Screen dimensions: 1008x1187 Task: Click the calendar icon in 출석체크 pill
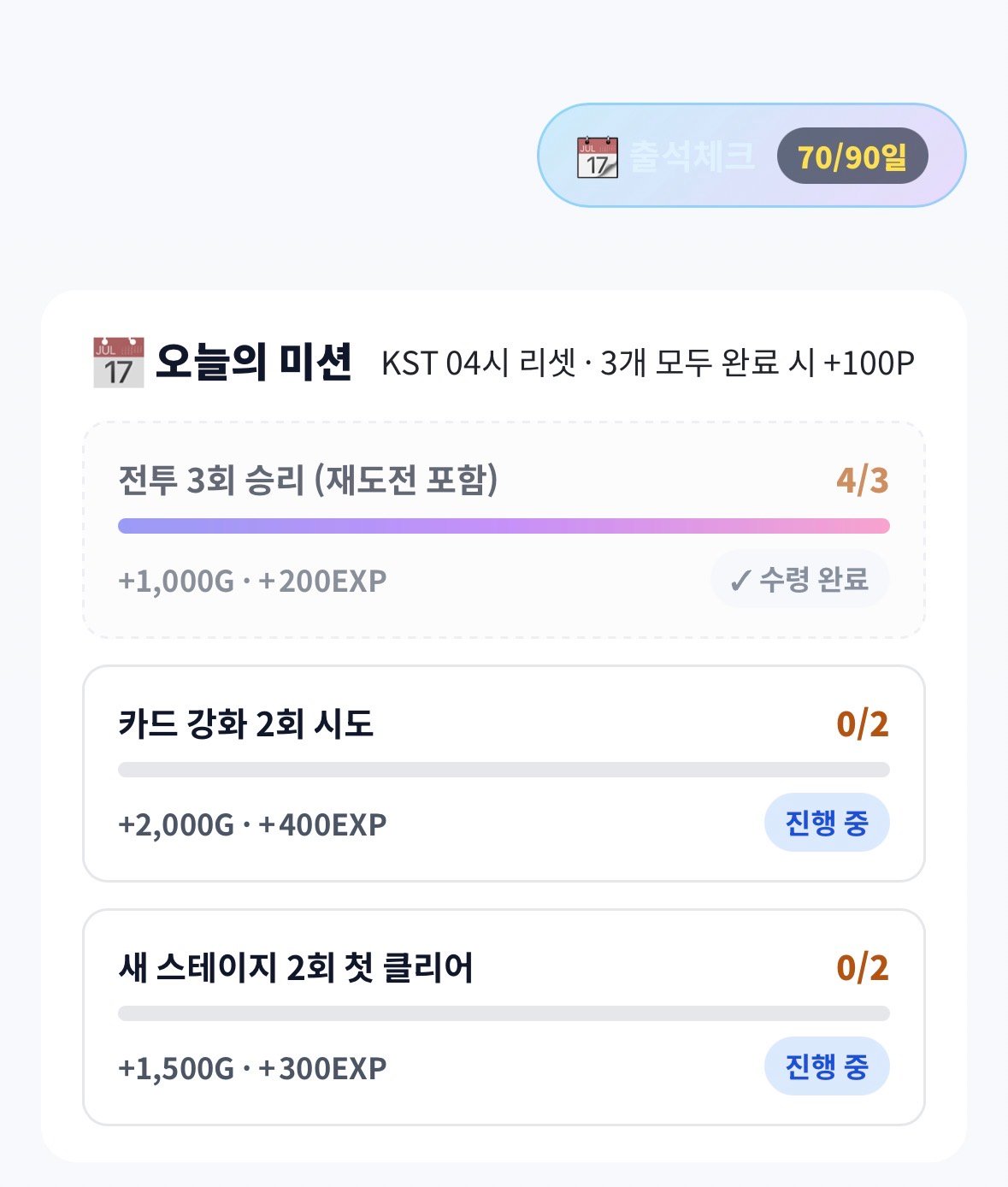point(597,156)
